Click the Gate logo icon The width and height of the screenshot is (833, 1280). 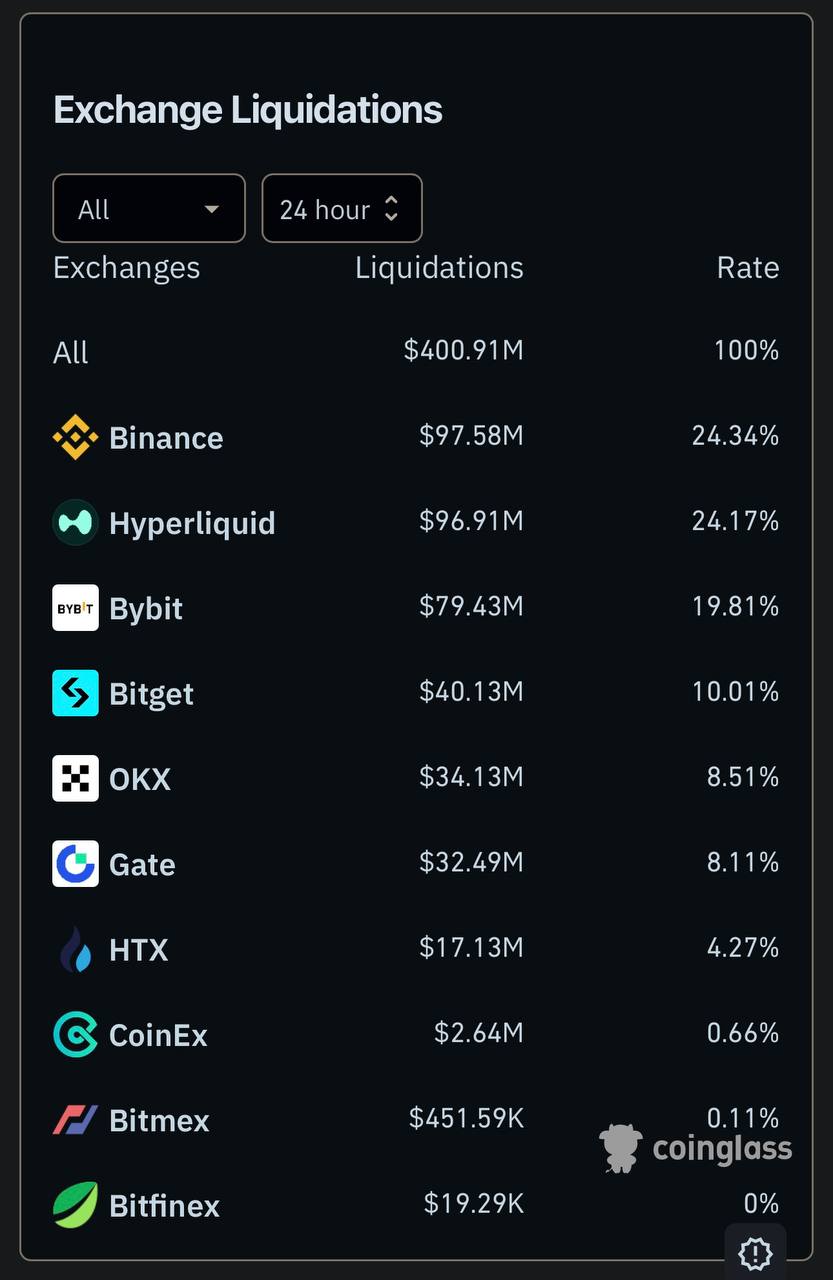75,864
